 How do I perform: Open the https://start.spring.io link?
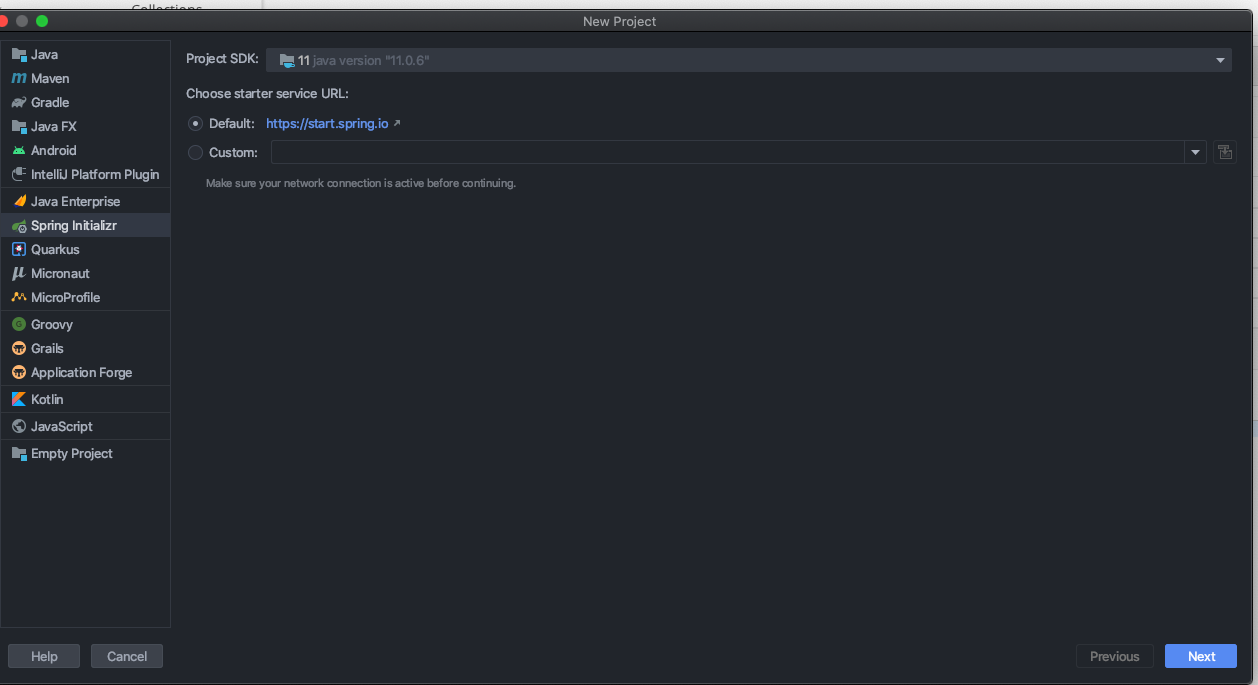coord(327,124)
